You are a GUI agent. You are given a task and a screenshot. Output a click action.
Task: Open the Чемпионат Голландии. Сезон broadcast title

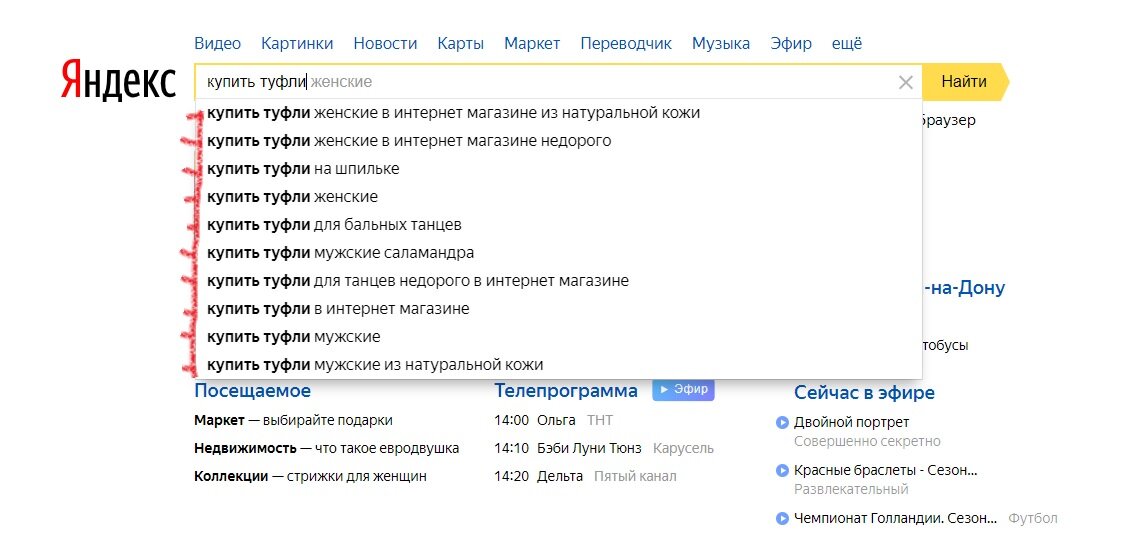tap(896, 518)
